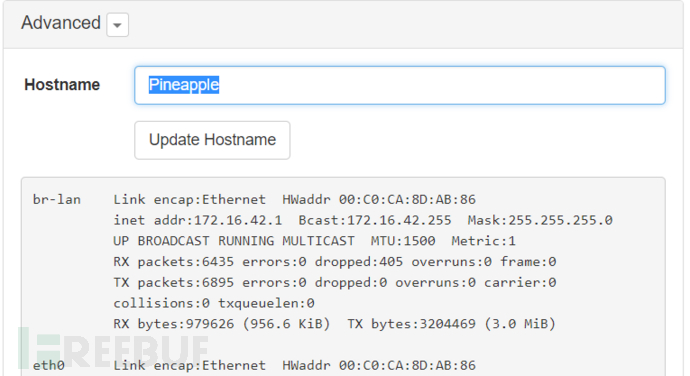Click the highlighted Pineapple text
Image resolution: width=690 pixels, height=376 pixels.
click(184, 85)
